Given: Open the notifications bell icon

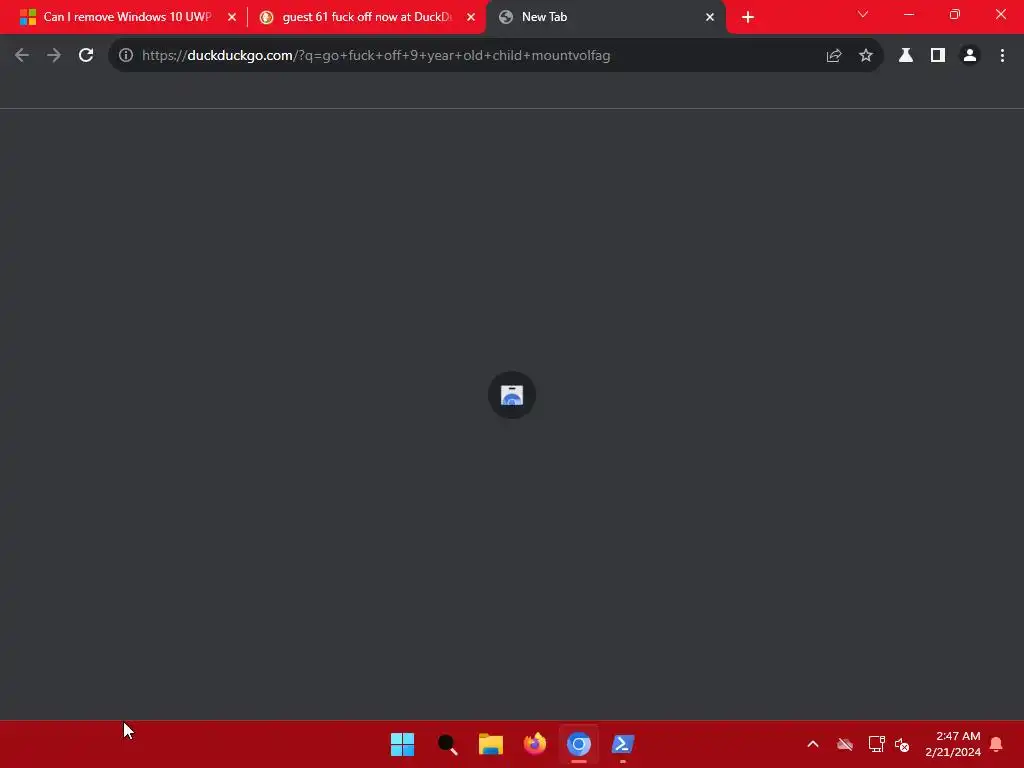Looking at the screenshot, I should point(997,744).
